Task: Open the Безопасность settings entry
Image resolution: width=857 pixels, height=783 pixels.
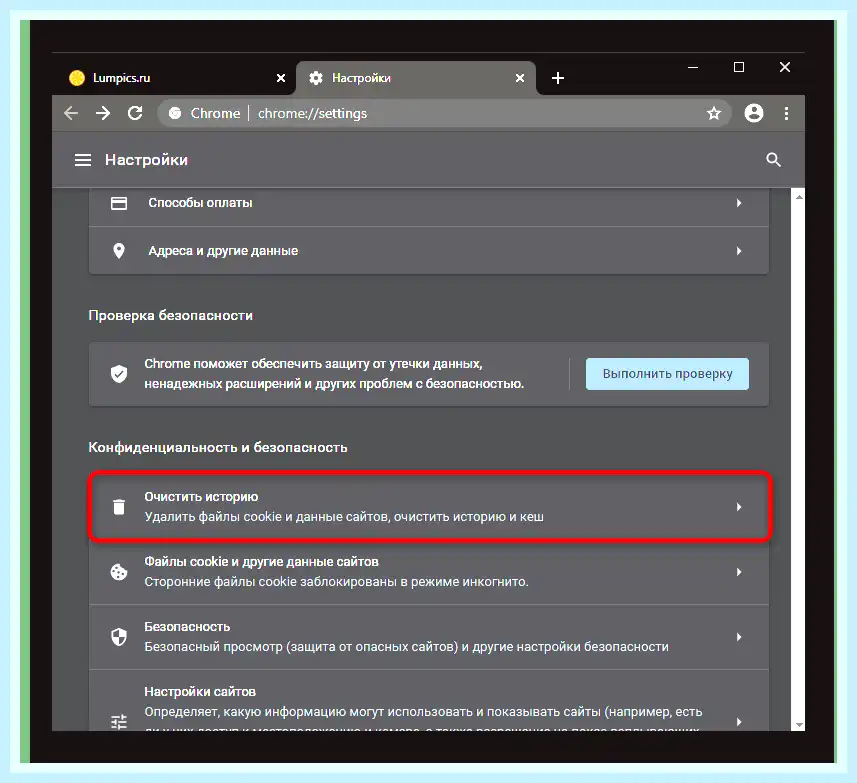Action: (429, 637)
